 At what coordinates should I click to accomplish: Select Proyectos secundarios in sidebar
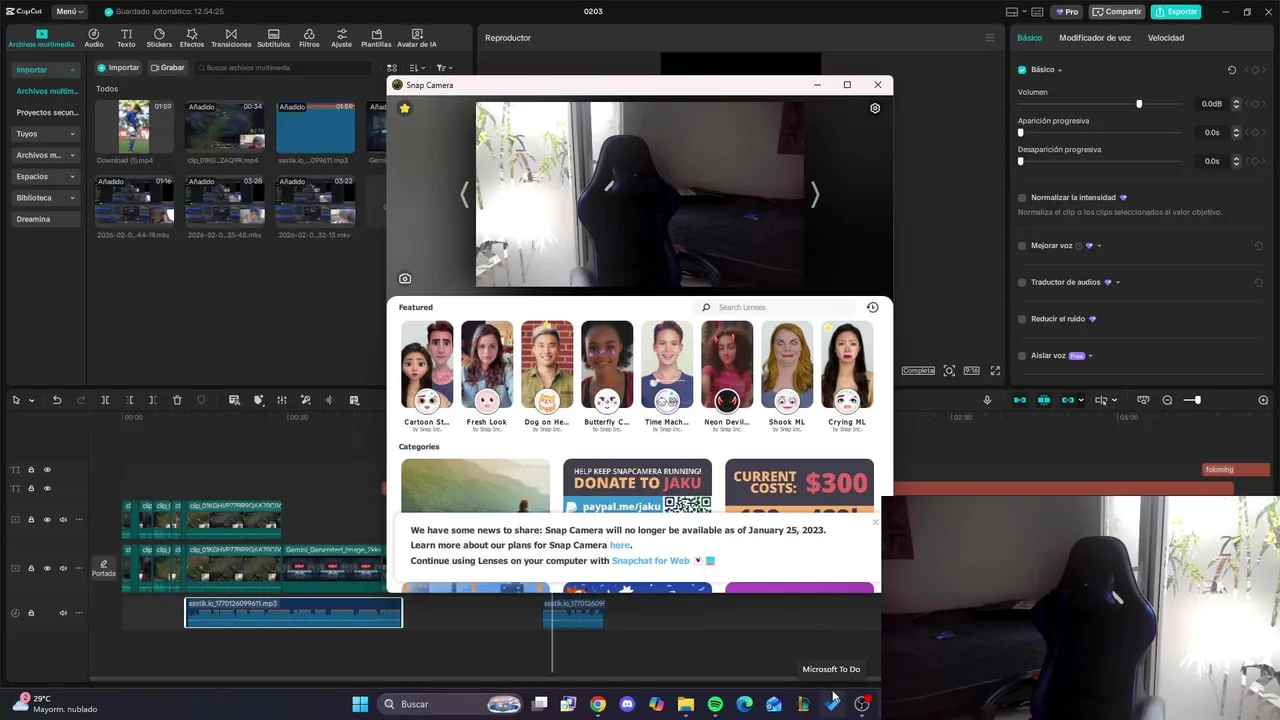tap(46, 112)
